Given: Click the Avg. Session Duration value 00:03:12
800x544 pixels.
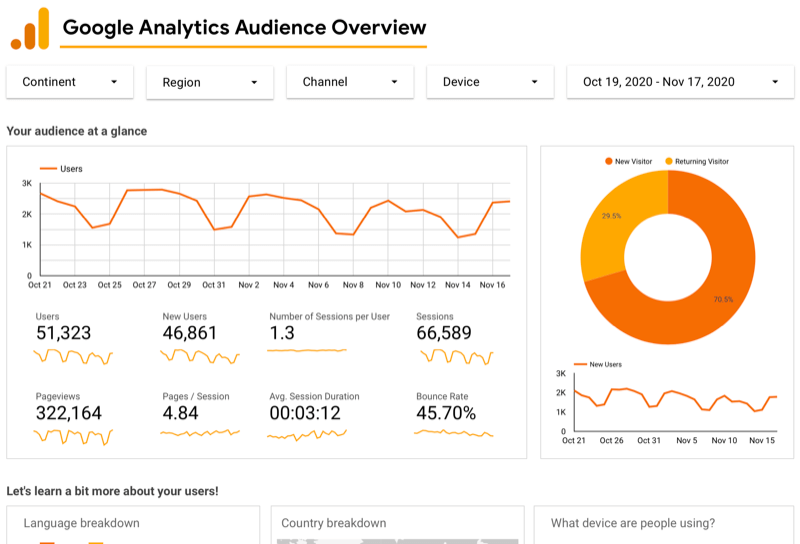Looking at the screenshot, I should [305, 413].
